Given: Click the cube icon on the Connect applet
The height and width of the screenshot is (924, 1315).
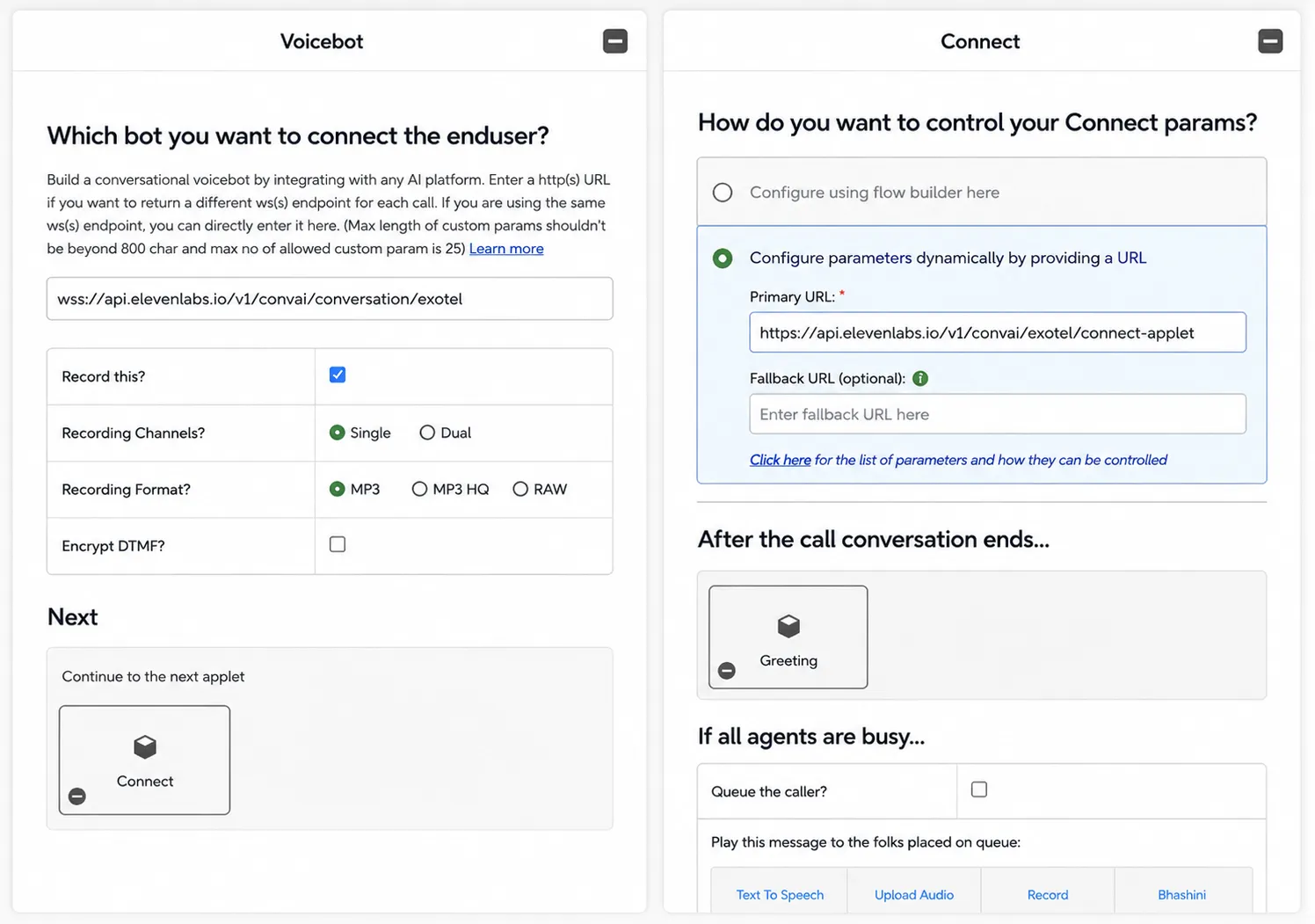Looking at the screenshot, I should pyautogui.click(x=145, y=746).
